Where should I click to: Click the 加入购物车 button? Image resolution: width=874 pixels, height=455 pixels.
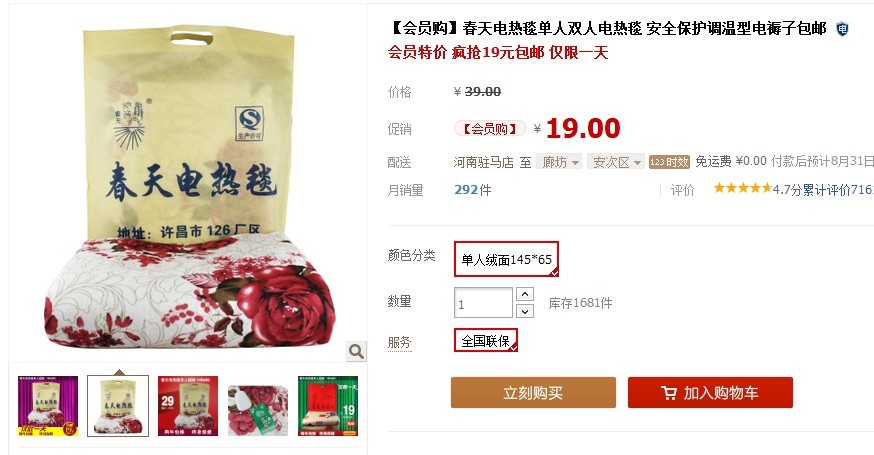point(710,393)
